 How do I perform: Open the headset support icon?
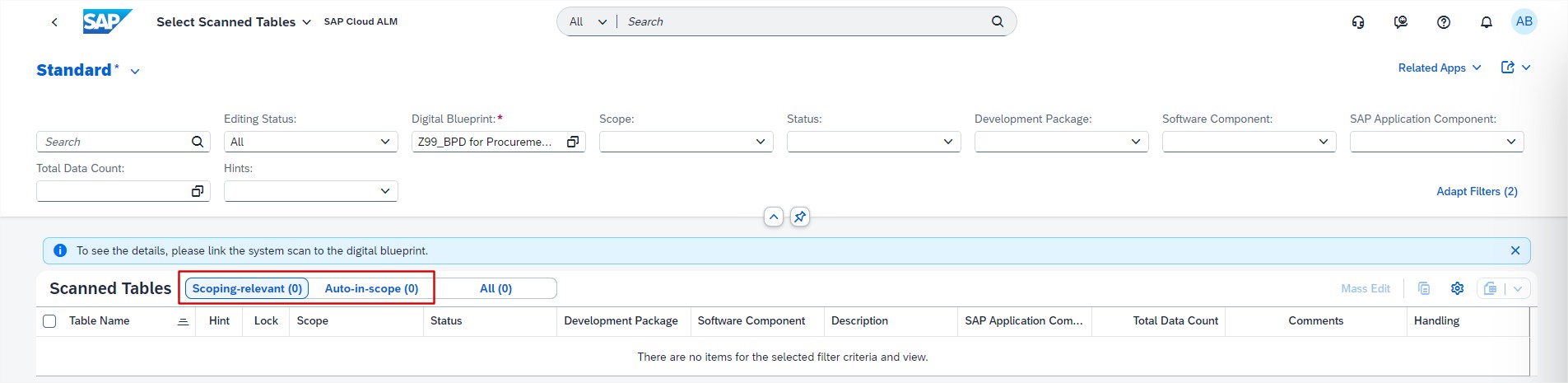[x=1358, y=22]
